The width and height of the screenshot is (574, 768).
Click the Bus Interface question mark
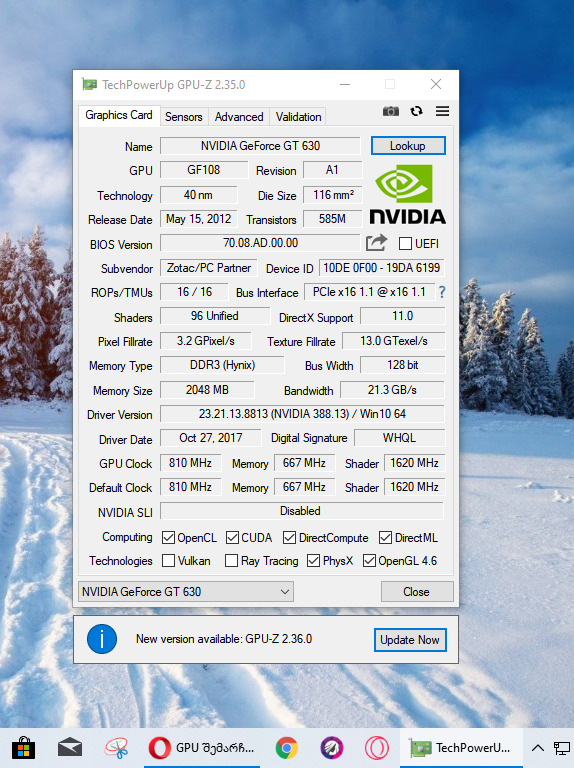(x=442, y=292)
